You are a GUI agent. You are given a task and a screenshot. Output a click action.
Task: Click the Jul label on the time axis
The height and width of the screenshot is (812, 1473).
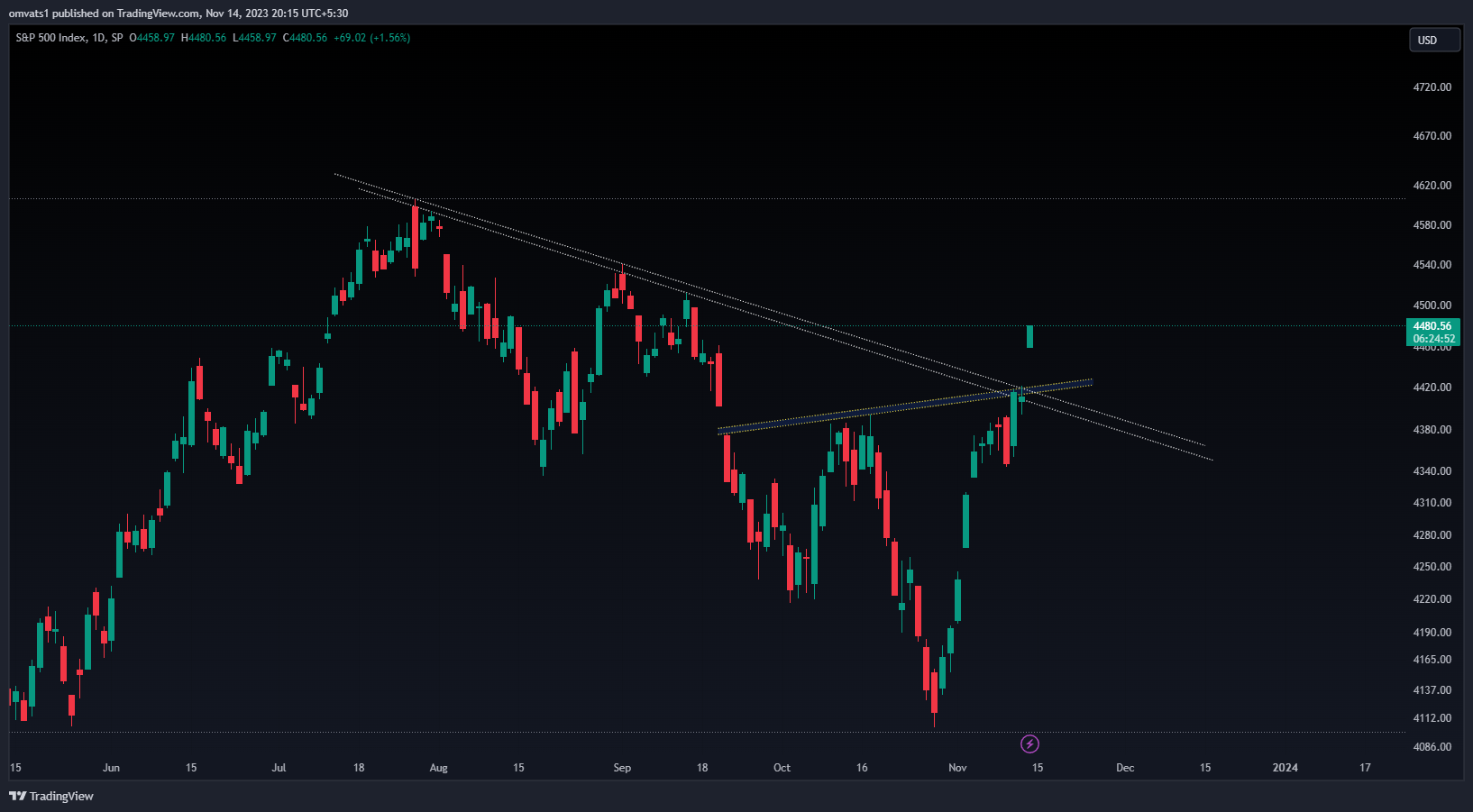[279, 768]
